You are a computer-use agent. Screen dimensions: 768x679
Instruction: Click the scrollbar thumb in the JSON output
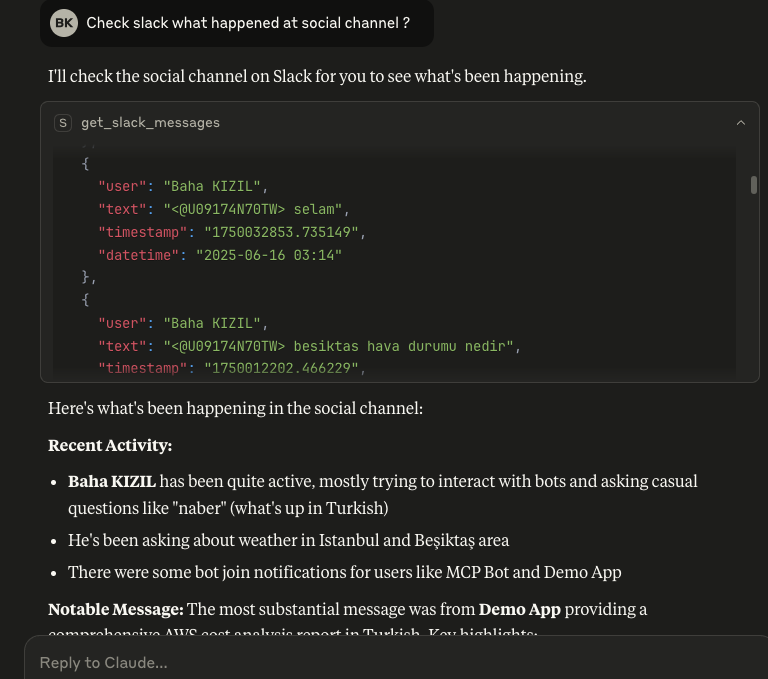(x=753, y=185)
